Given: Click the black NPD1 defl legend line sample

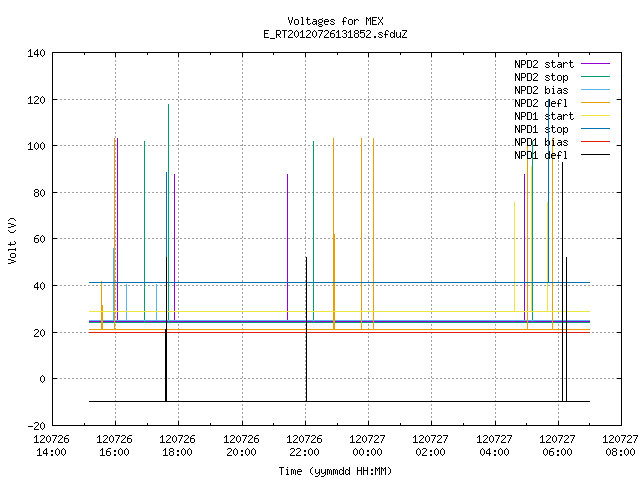Looking at the screenshot, I should point(595,155).
